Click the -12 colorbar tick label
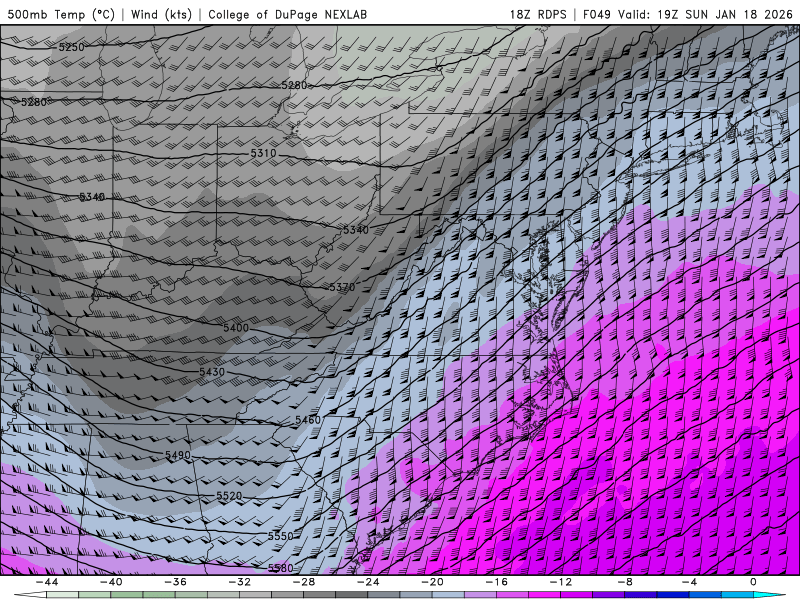The image size is (800, 600). [561, 582]
